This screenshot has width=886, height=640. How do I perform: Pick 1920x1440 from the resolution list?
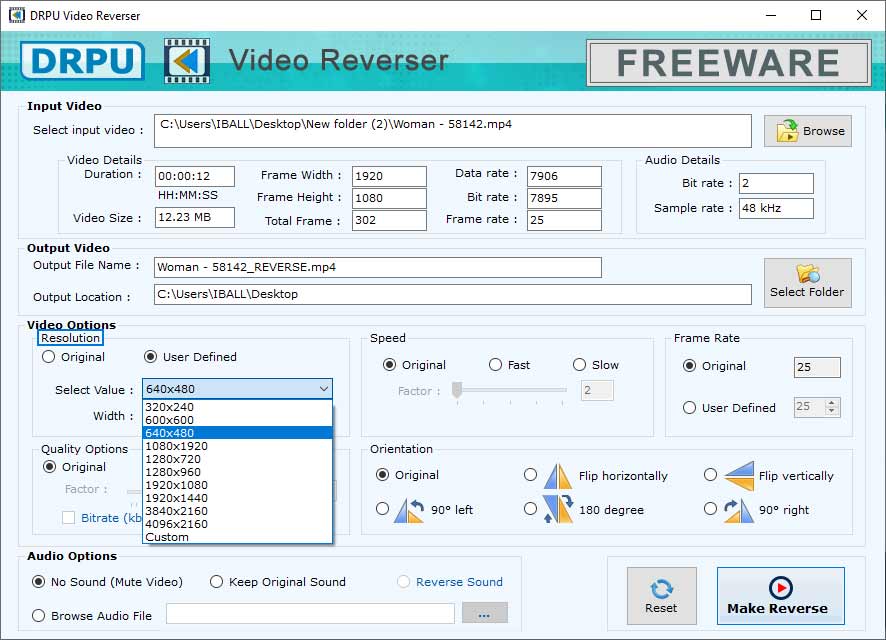coord(237,498)
